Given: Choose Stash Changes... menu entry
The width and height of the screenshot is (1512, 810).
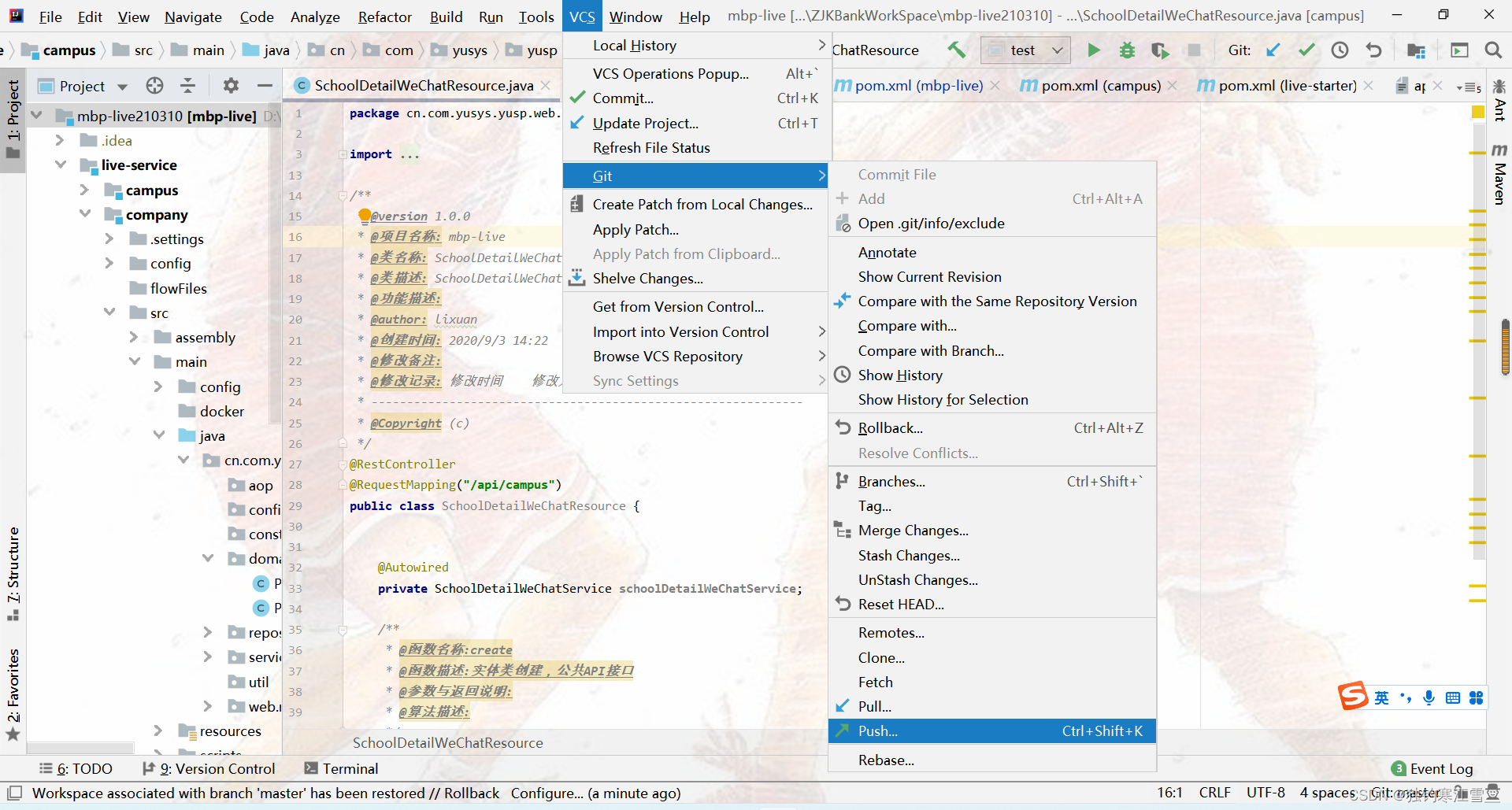Looking at the screenshot, I should (x=992, y=555).
